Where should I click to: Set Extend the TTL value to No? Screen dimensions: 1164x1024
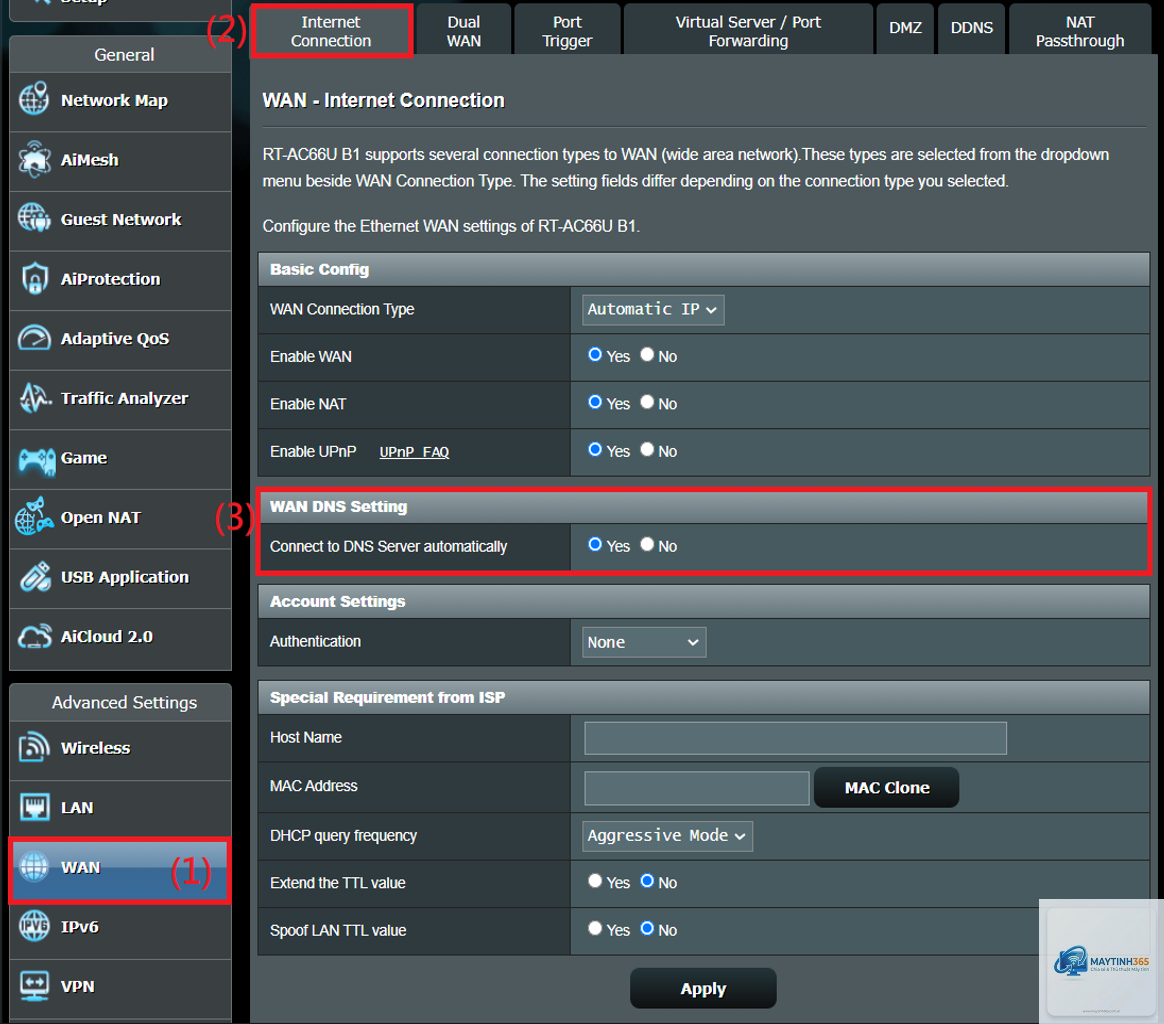point(647,881)
